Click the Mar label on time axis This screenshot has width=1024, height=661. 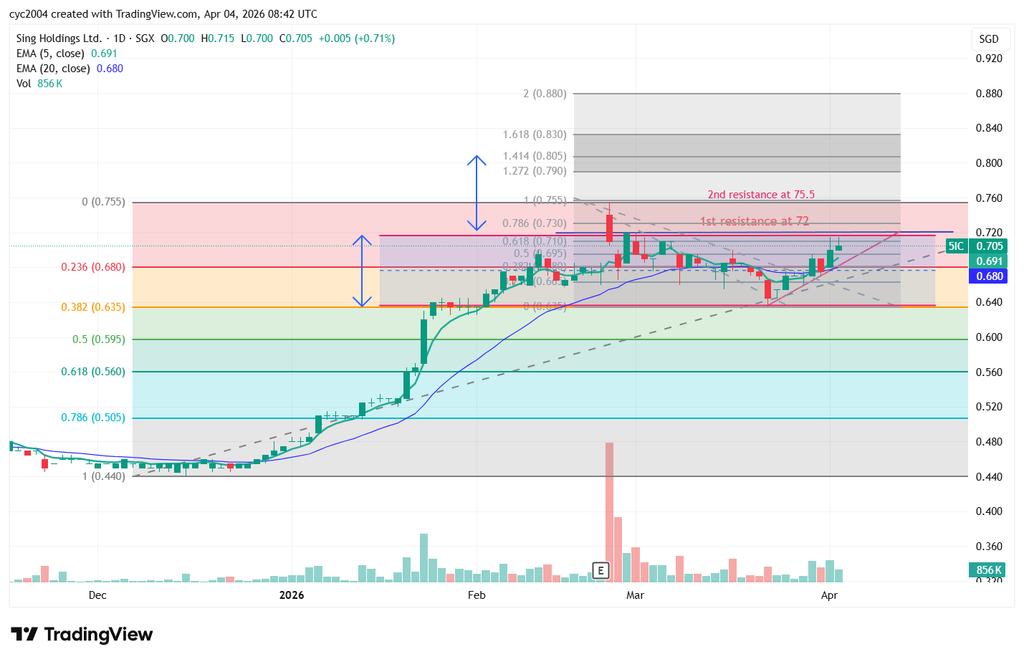[635, 595]
